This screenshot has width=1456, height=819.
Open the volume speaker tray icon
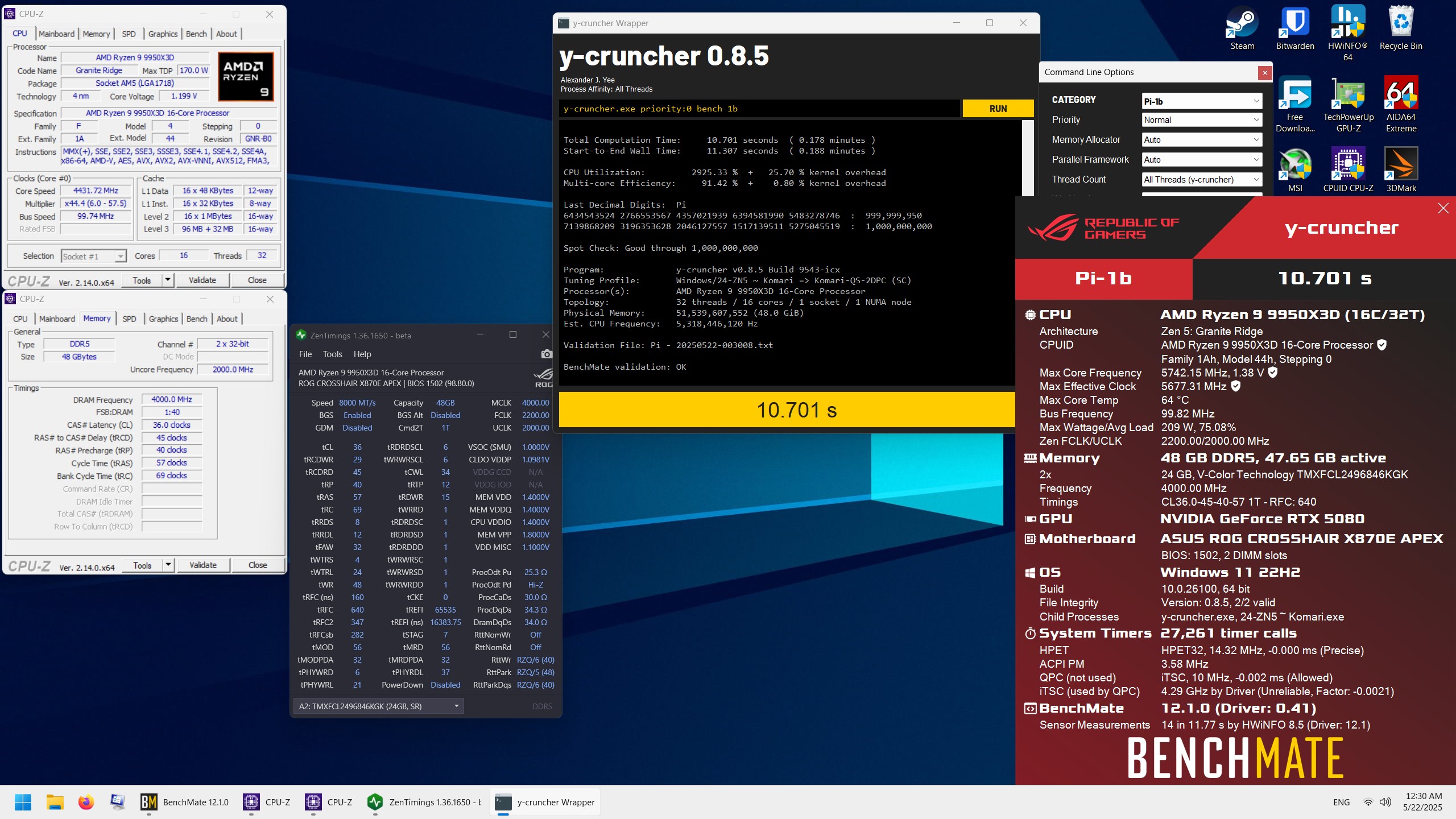point(1385,802)
